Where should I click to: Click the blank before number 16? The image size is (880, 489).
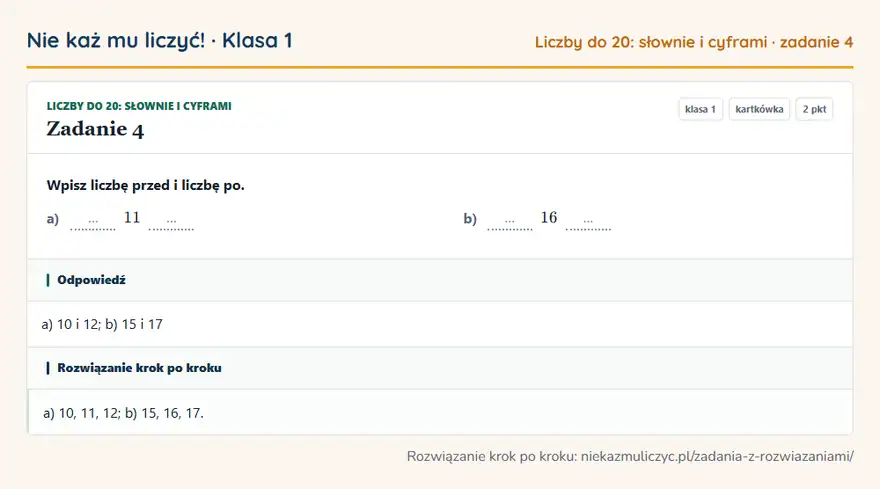(x=510, y=222)
